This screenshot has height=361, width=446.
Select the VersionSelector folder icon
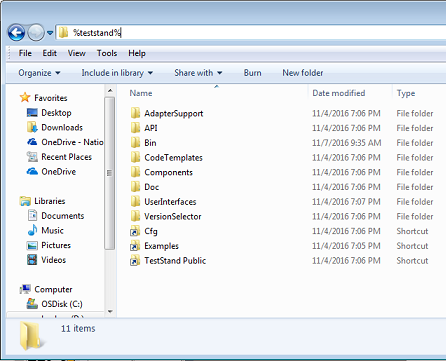click(x=135, y=216)
